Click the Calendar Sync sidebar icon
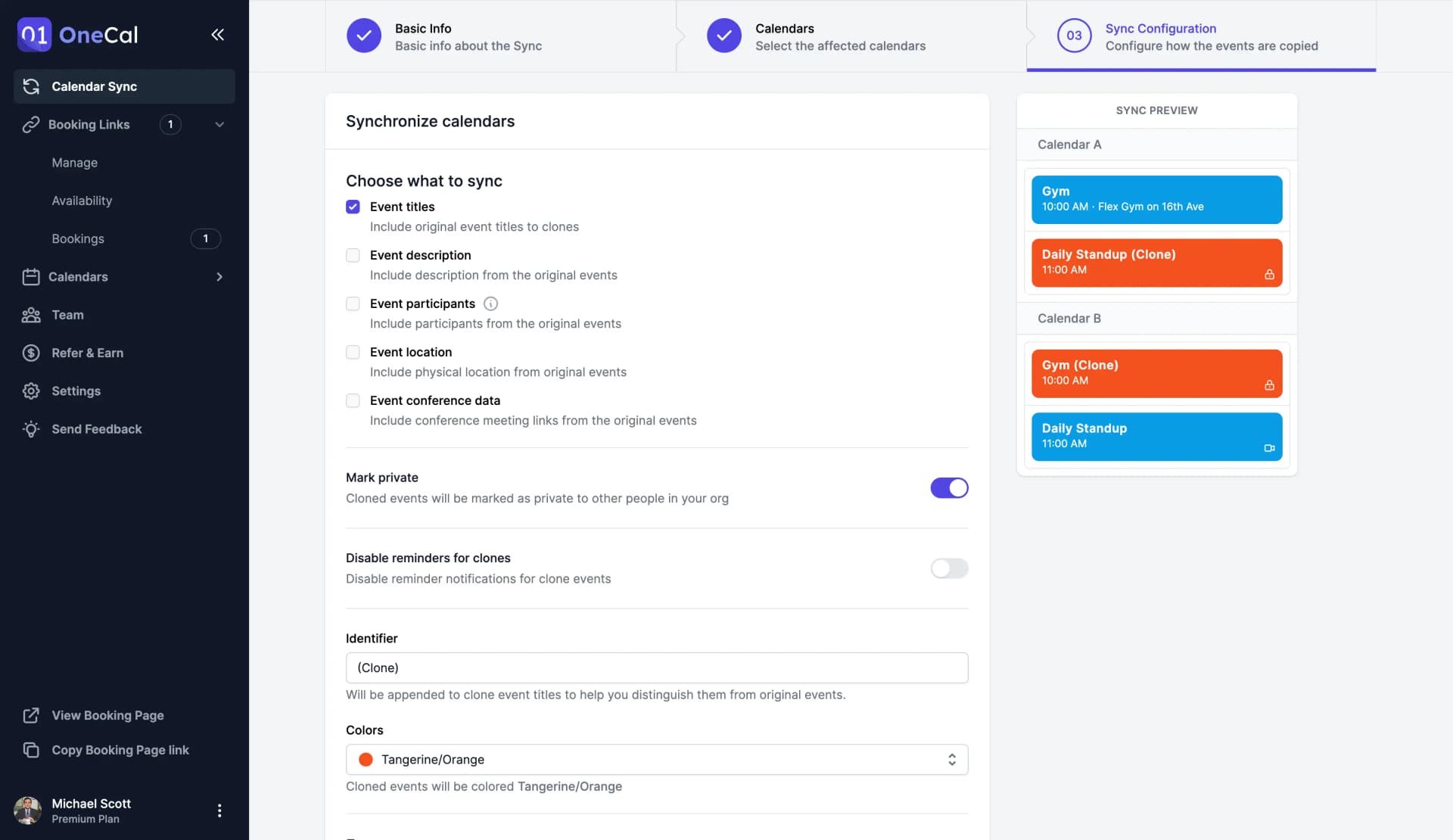 pos(30,87)
